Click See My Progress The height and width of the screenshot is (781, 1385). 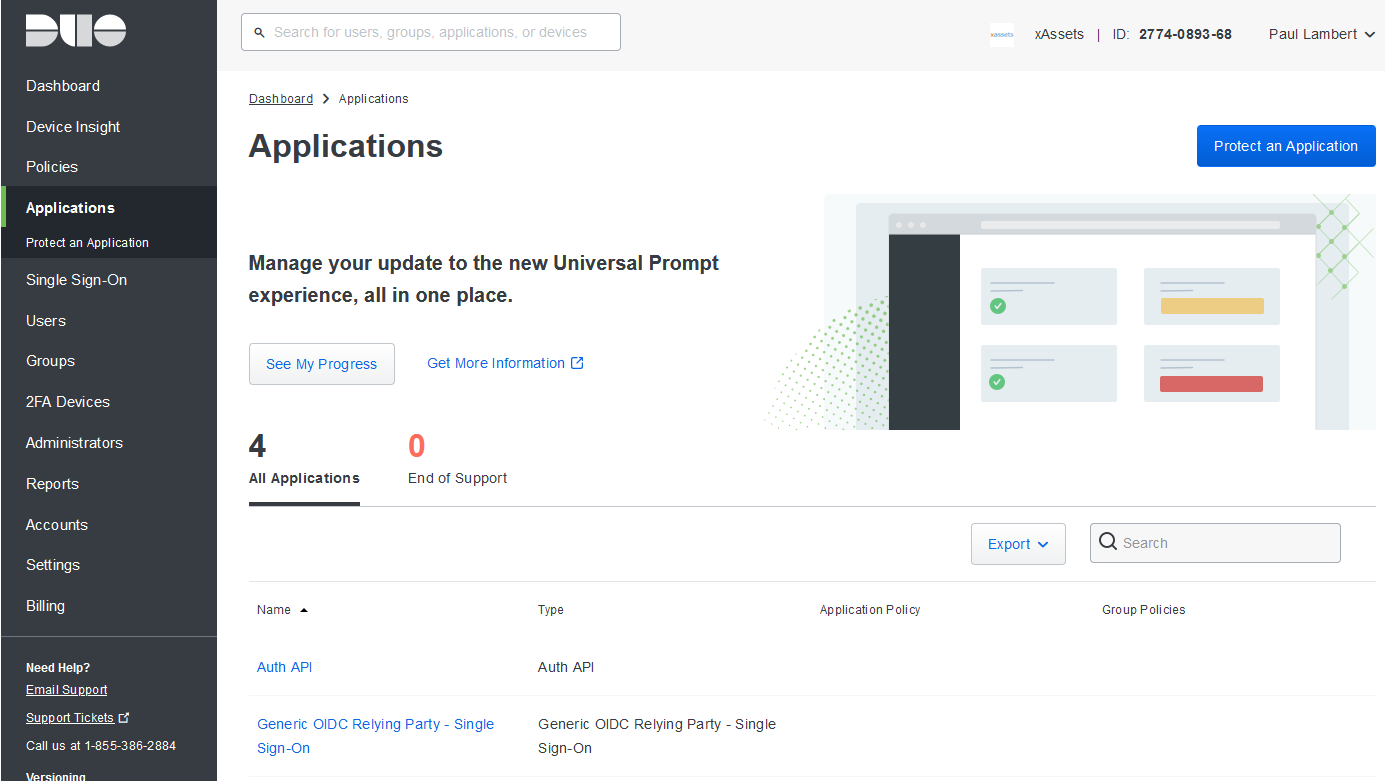[321, 363]
